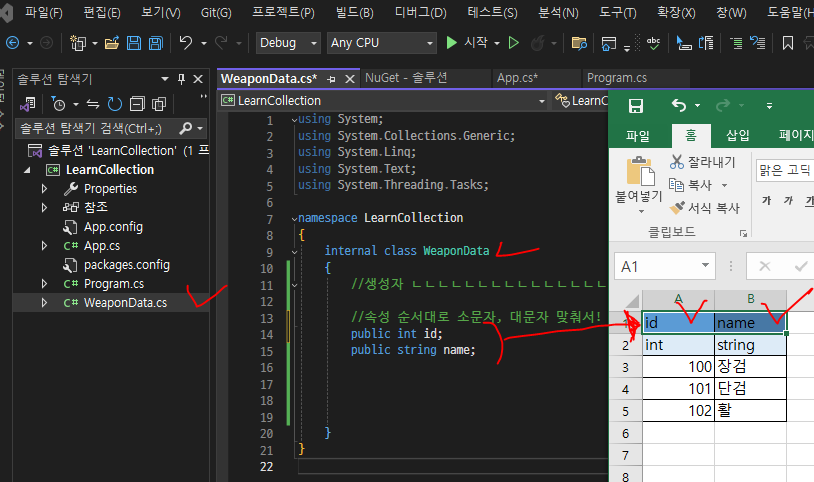The height and width of the screenshot is (482, 814).
Task: Select packages.config in Solution Explorer
Action: pos(127,265)
